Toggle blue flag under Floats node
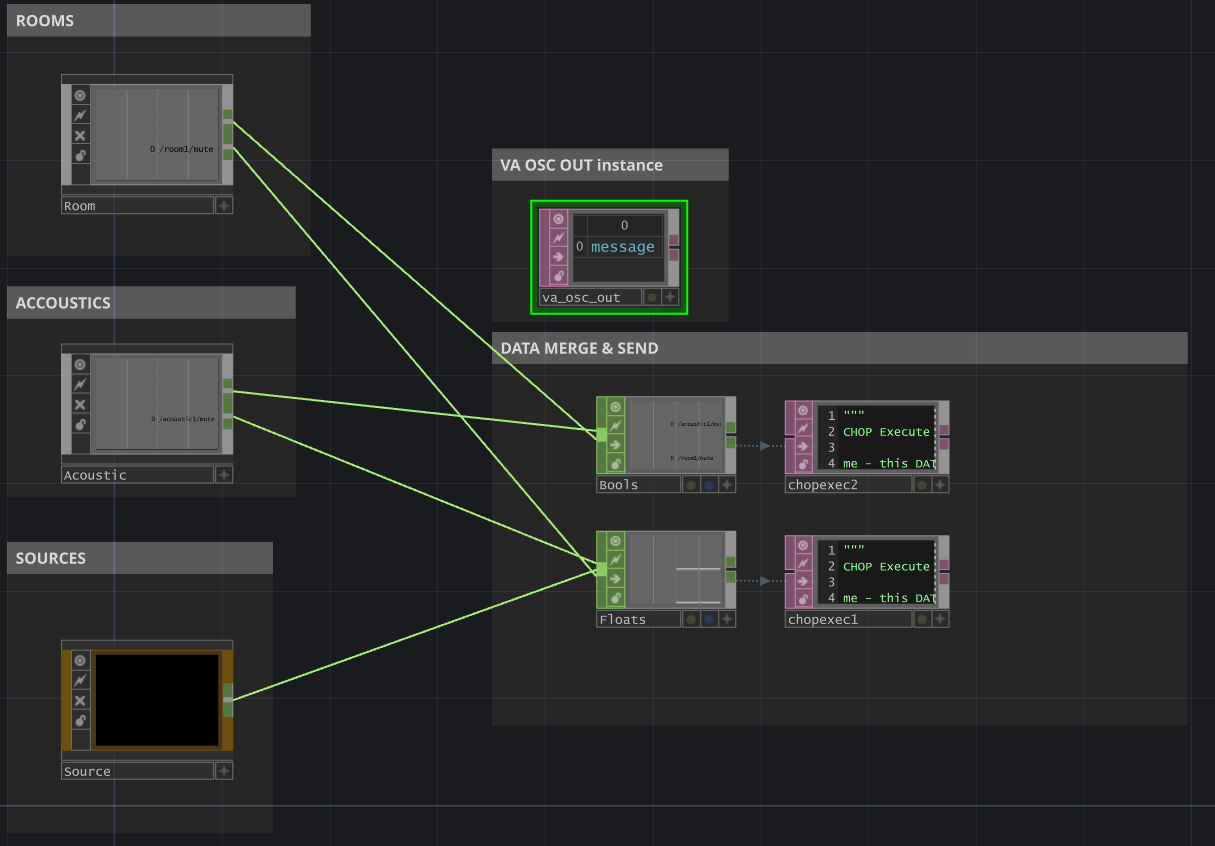Screen dimensions: 1215x846 coord(709,620)
